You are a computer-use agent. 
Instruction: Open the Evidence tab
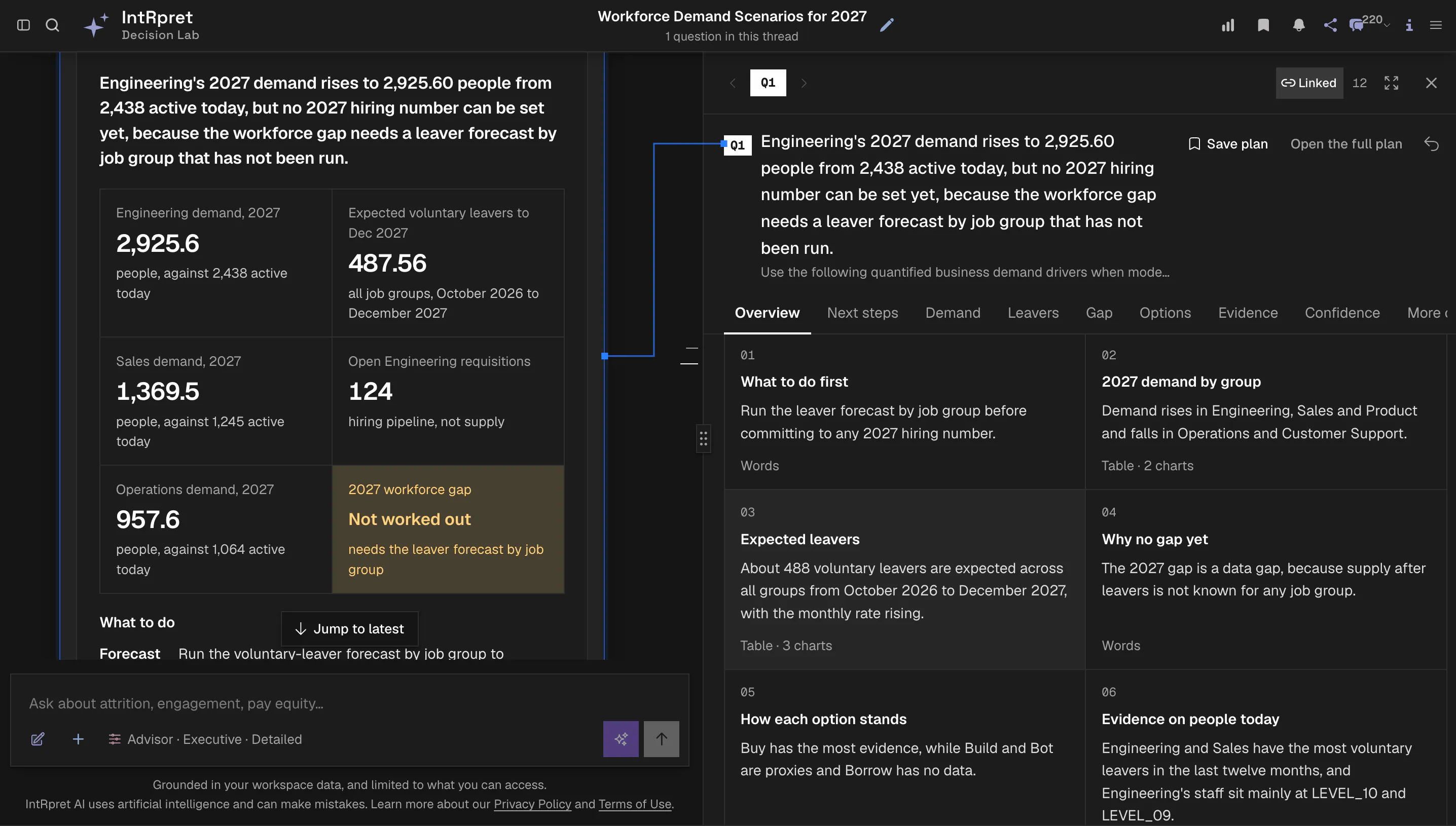[1248, 313]
